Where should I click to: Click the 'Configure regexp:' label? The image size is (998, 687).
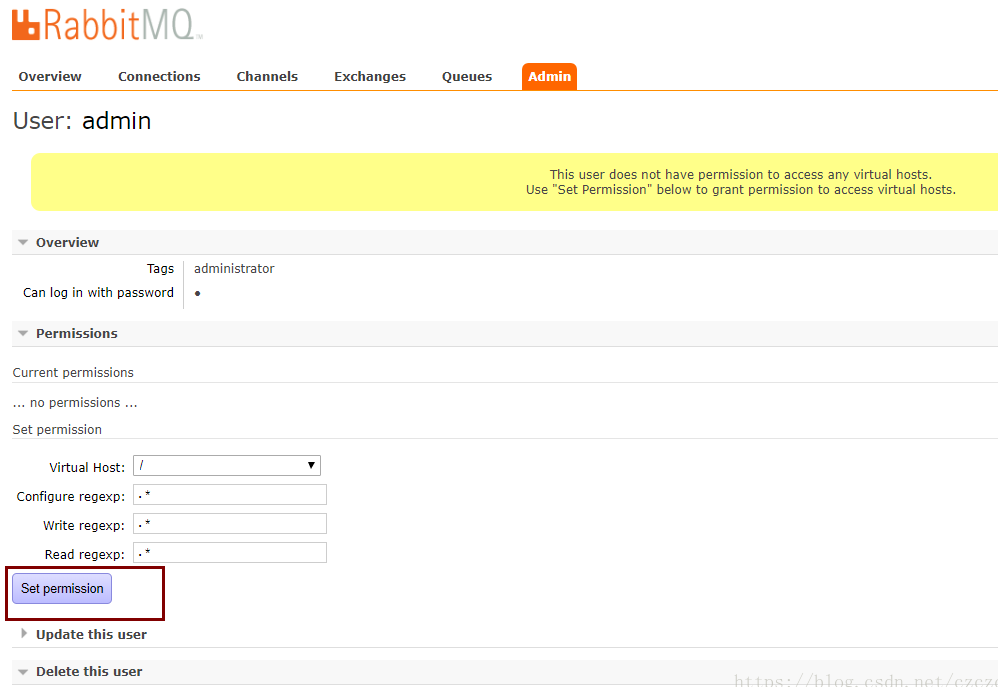(x=71, y=497)
